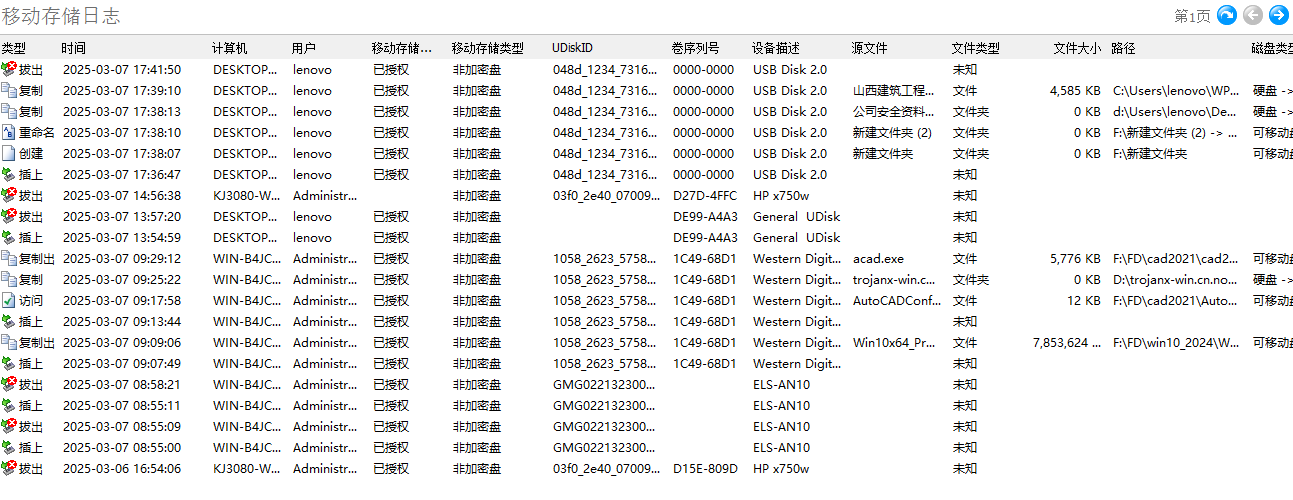Click the plug-in icon in the 09:13:44 row
Viewport: 1293px width, 500px height.
coord(9,321)
